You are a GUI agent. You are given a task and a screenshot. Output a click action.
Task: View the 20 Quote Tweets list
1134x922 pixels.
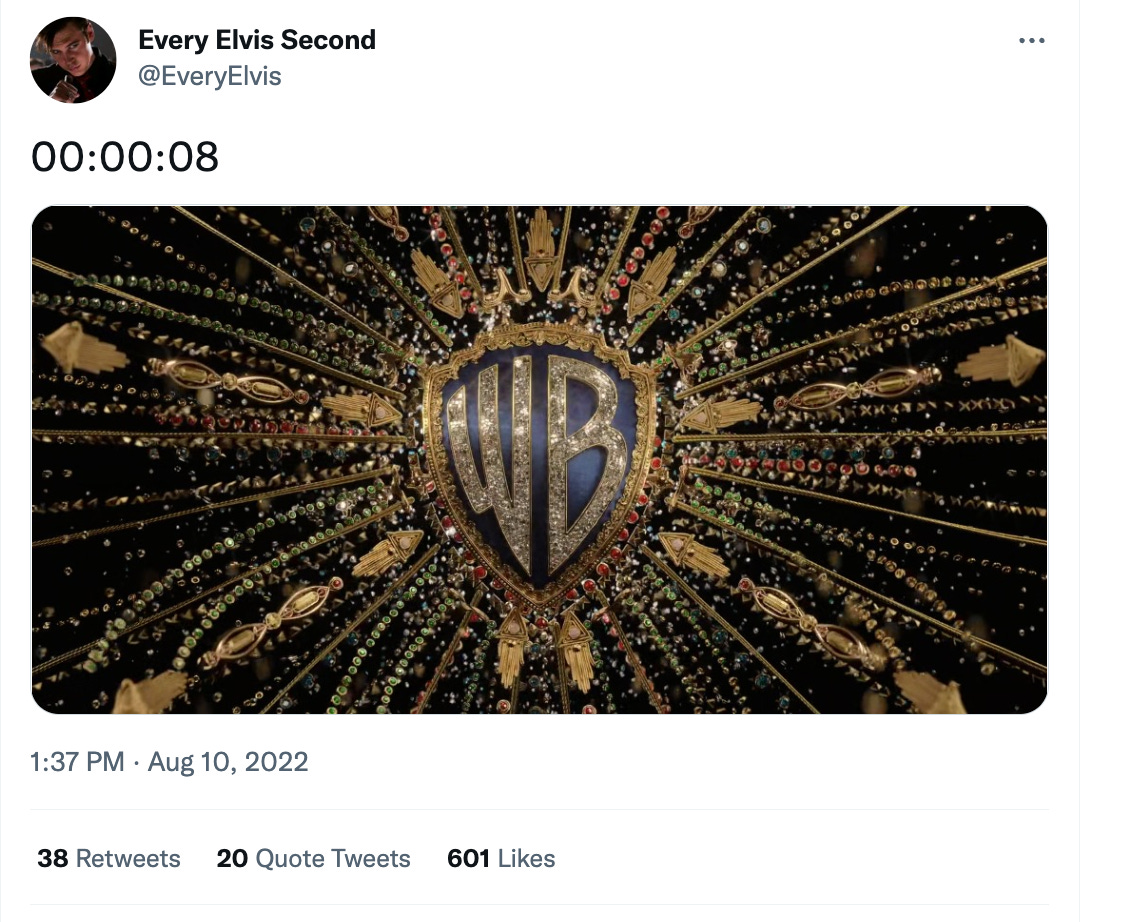313,858
